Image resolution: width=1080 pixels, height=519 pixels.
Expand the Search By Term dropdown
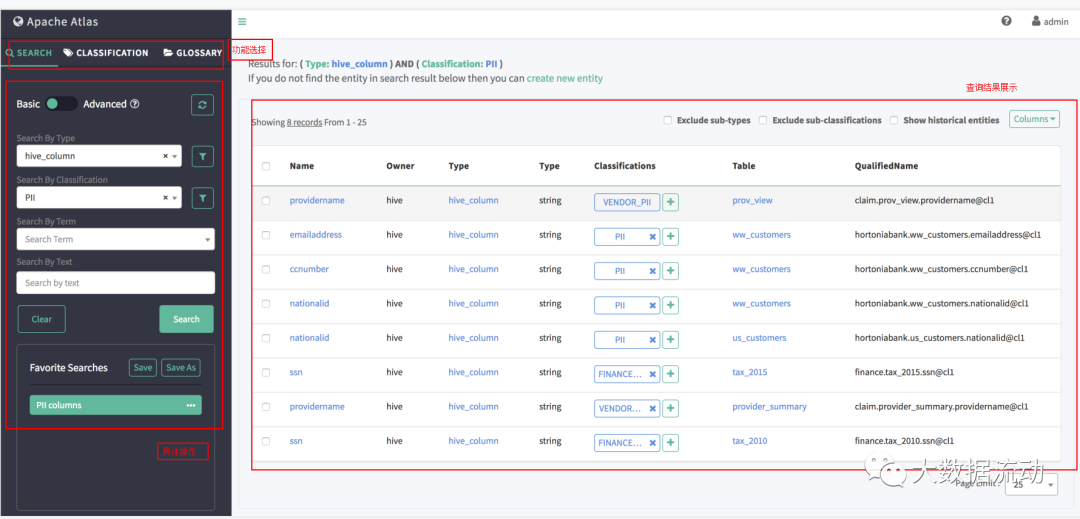116,240
